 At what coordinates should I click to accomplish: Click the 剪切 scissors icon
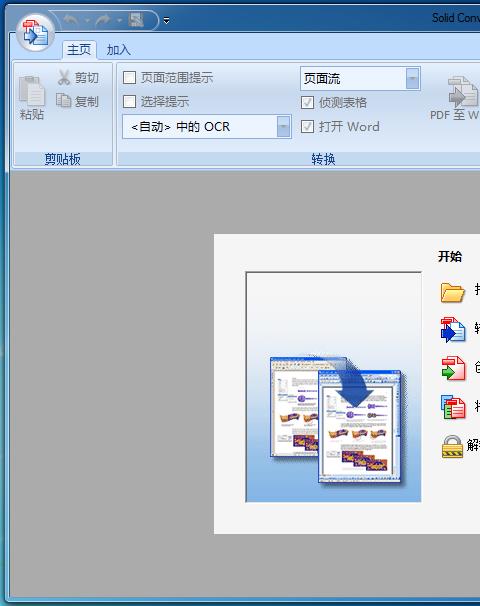tap(64, 77)
